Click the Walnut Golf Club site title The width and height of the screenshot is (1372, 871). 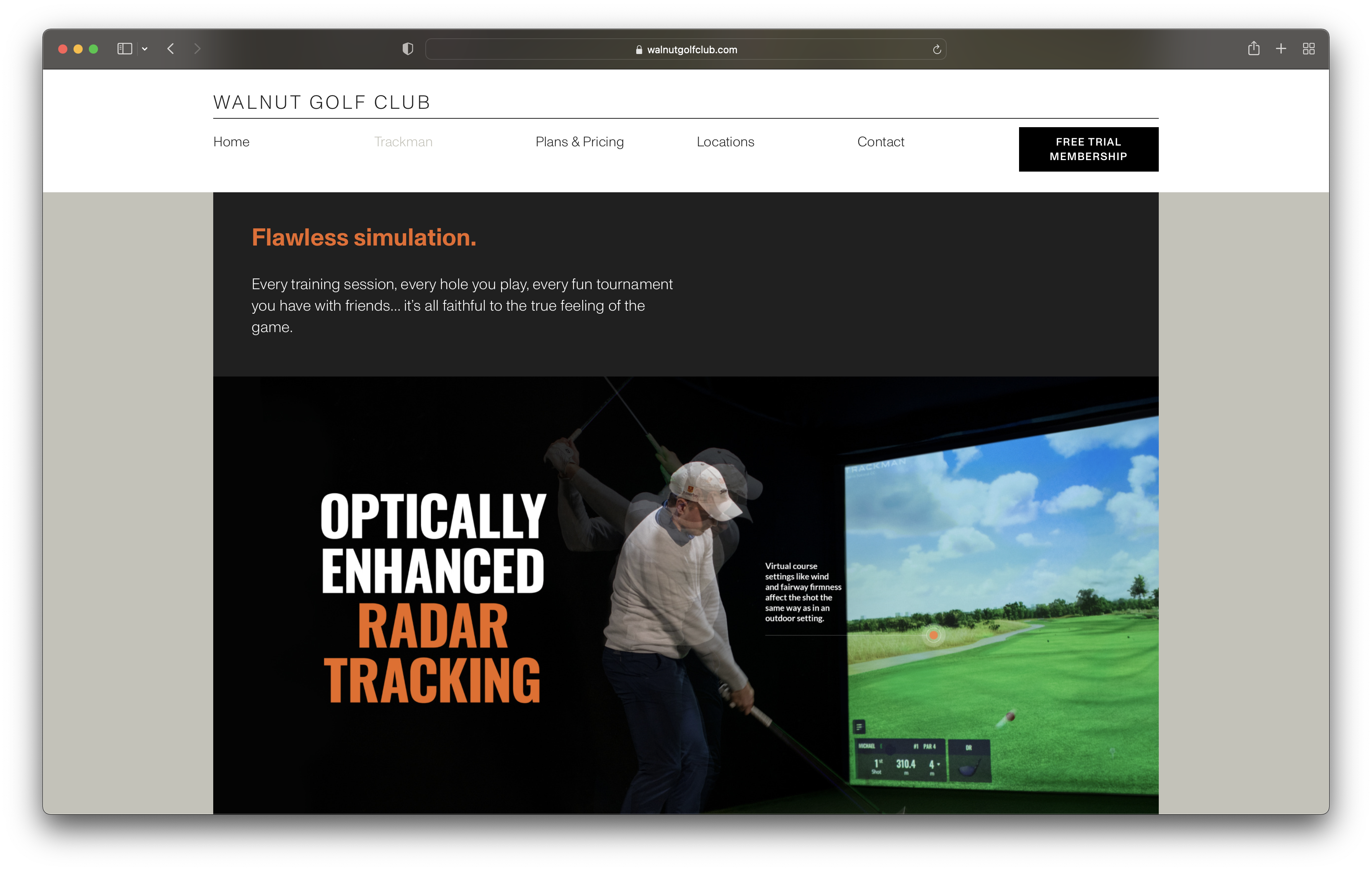[321, 103]
